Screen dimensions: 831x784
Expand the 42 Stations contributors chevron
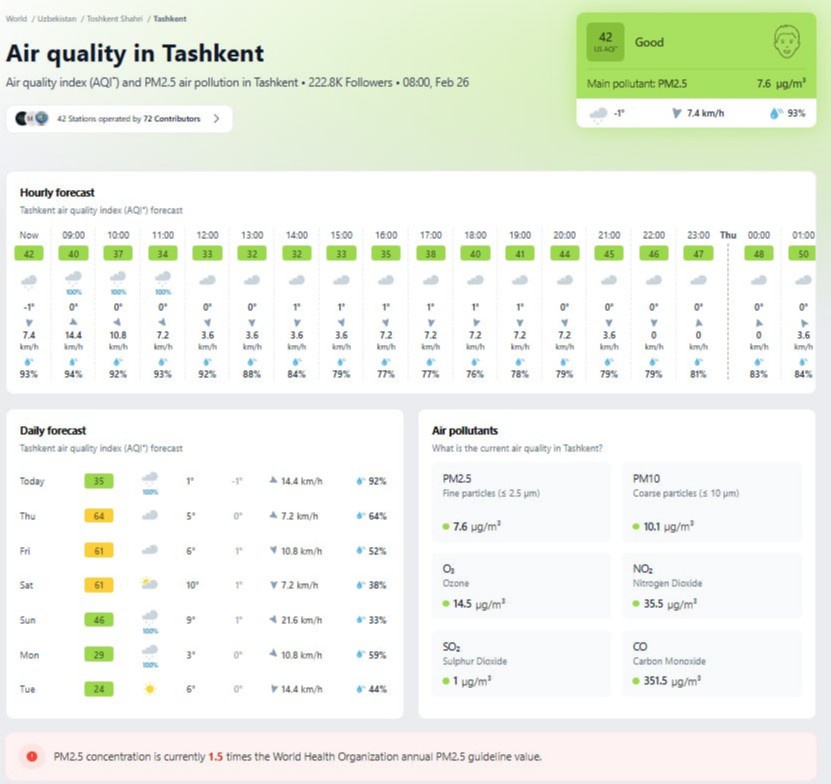(x=217, y=119)
